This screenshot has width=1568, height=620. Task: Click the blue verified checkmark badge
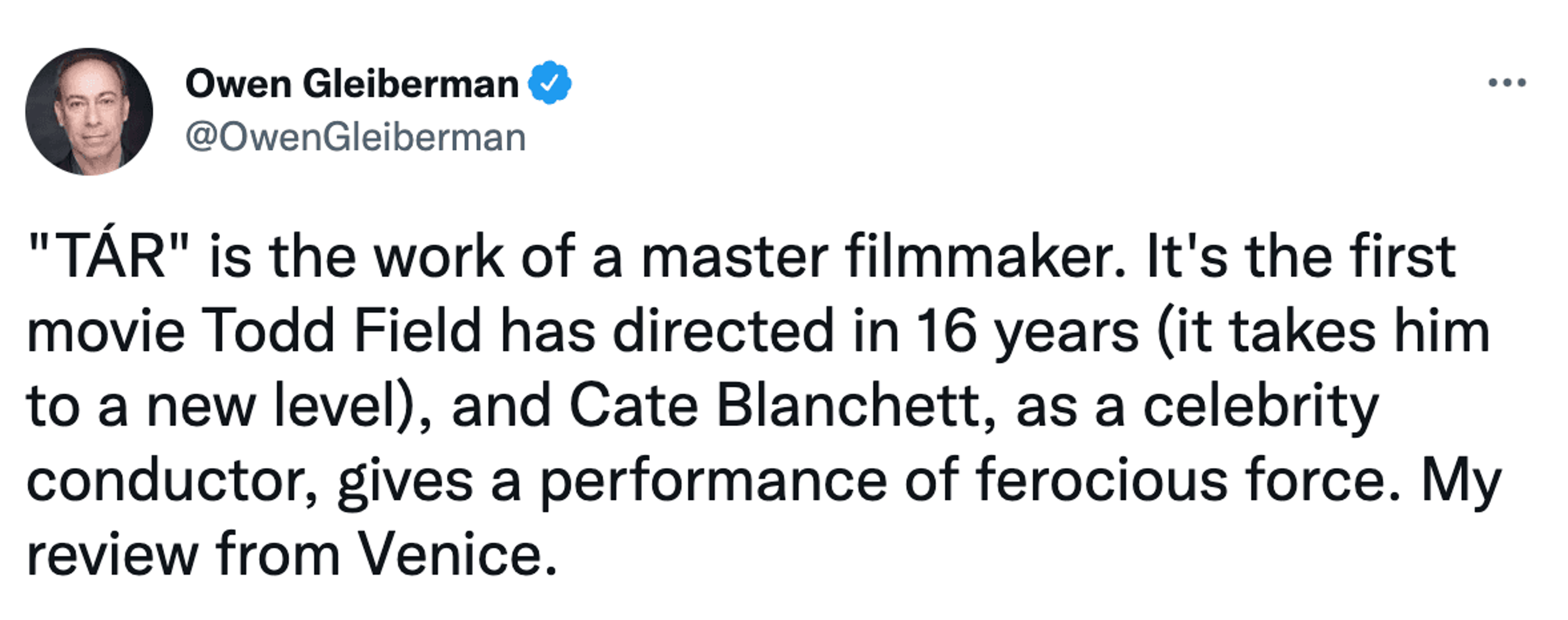point(549,83)
